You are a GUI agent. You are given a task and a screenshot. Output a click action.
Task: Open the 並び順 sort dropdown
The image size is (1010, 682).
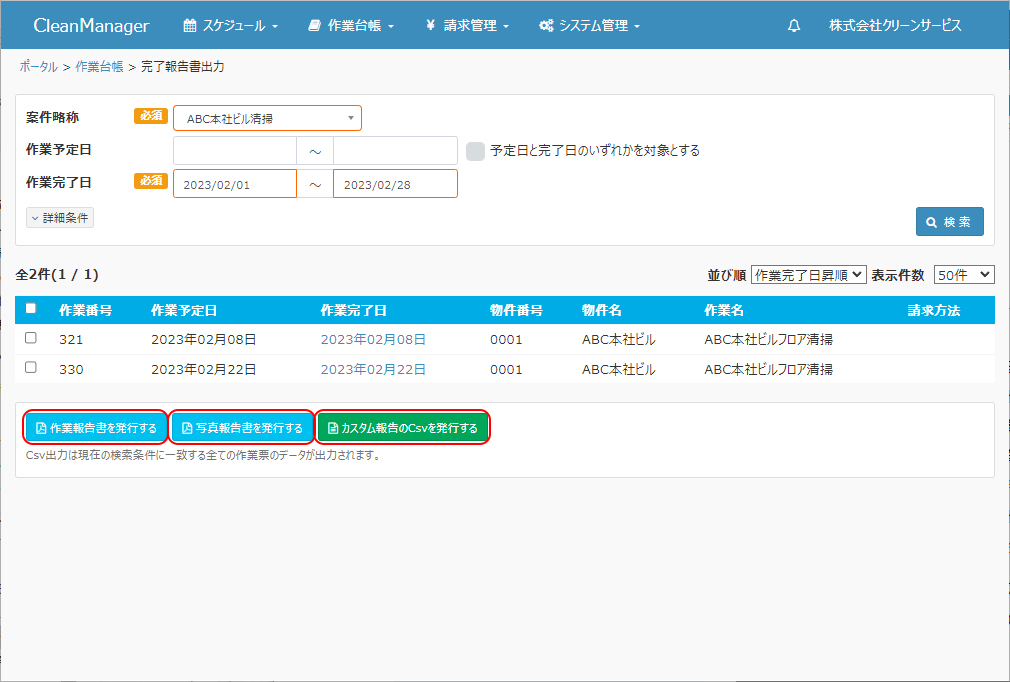click(808, 275)
